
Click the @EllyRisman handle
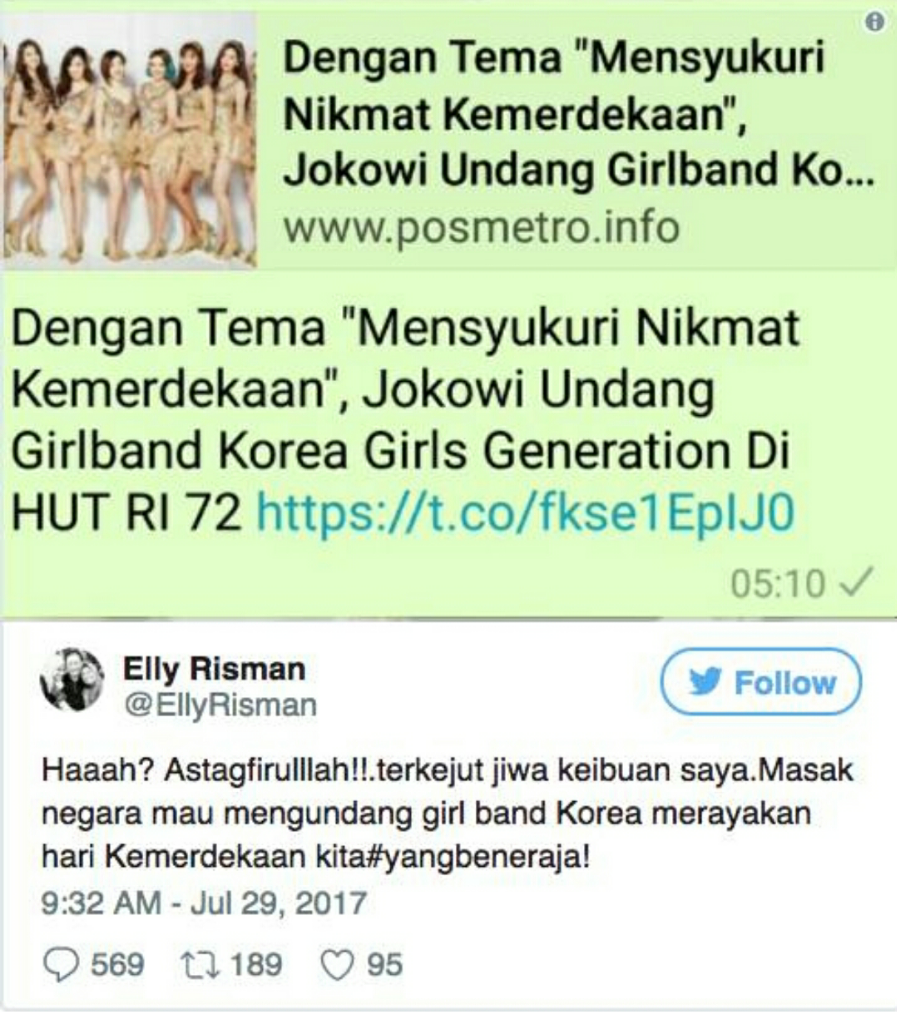click(x=220, y=706)
